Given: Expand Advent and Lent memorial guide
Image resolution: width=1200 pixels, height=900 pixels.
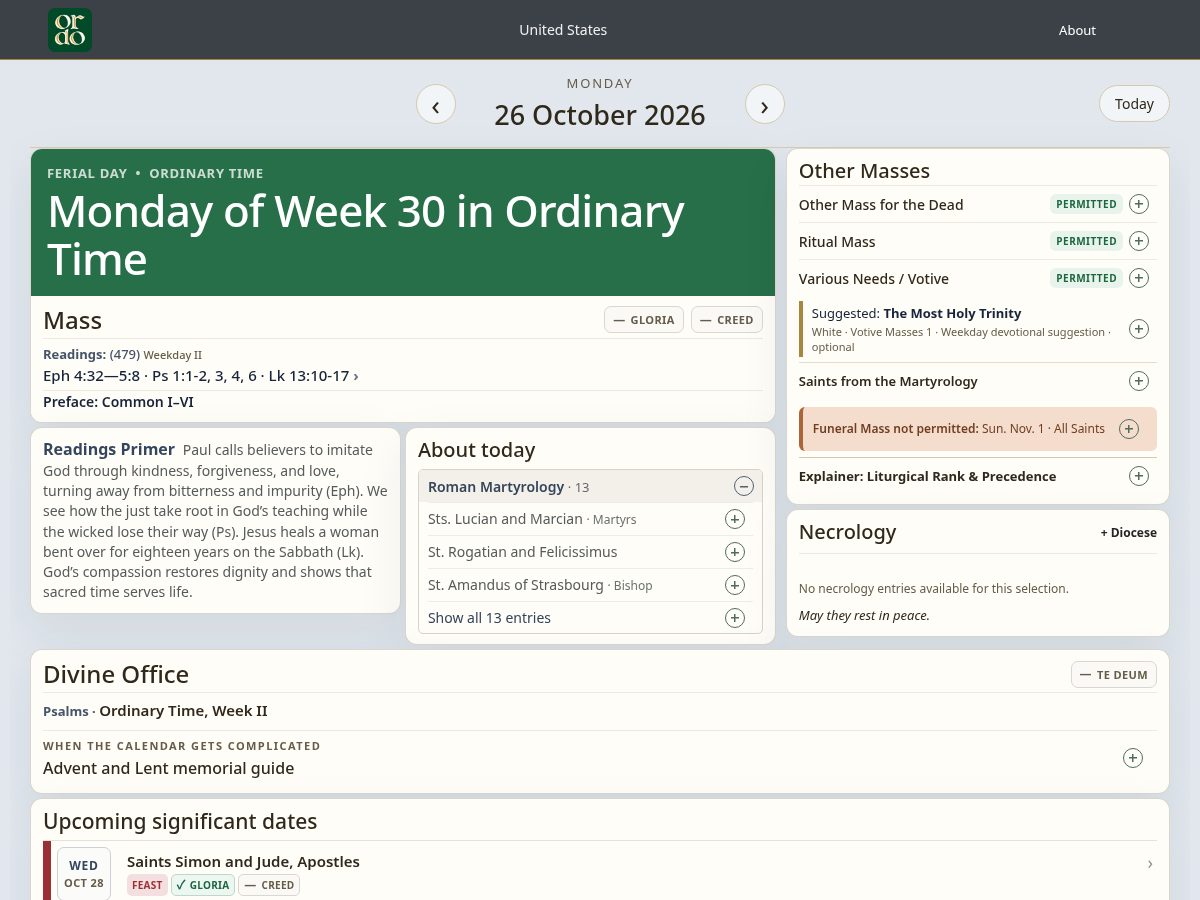Looking at the screenshot, I should pyautogui.click(x=1133, y=758).
